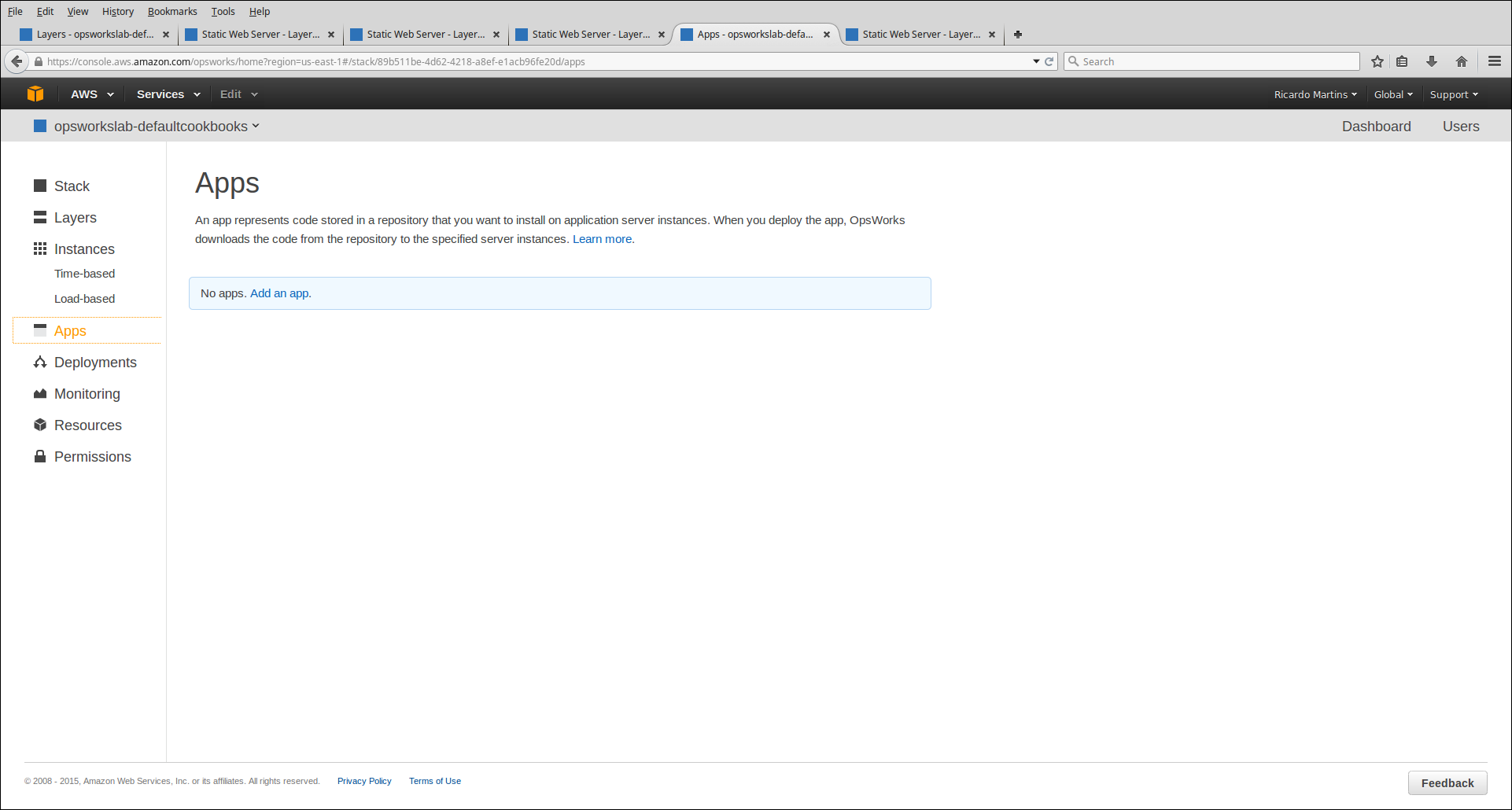Click the Deployments sidebar icon
1512x810 pixels.
[40, 362]
